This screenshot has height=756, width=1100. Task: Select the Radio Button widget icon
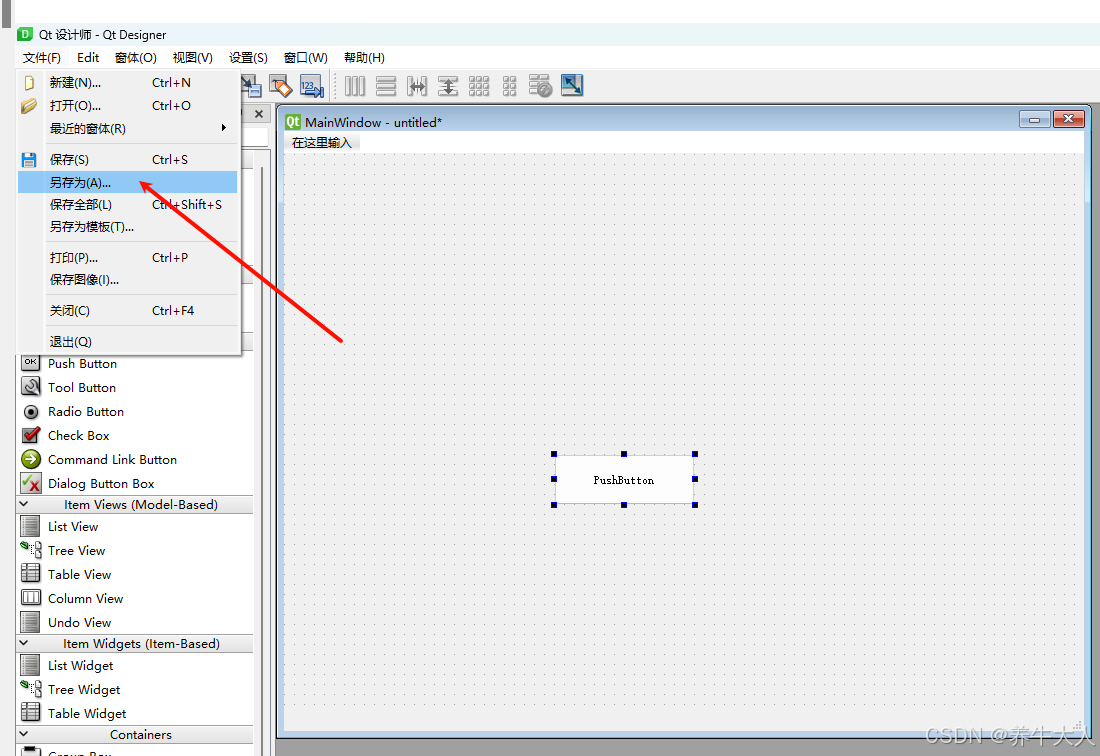tap(31, 412)
